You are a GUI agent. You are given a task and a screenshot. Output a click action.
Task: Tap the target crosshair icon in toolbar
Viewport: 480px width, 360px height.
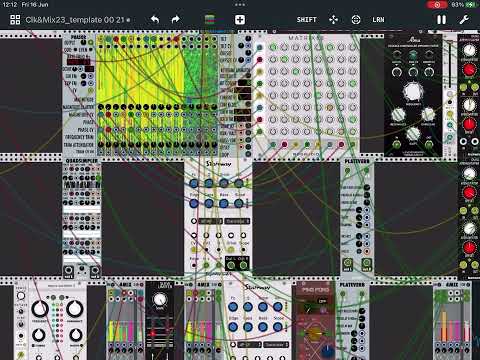pyautogui.click(x=356, y=20)
